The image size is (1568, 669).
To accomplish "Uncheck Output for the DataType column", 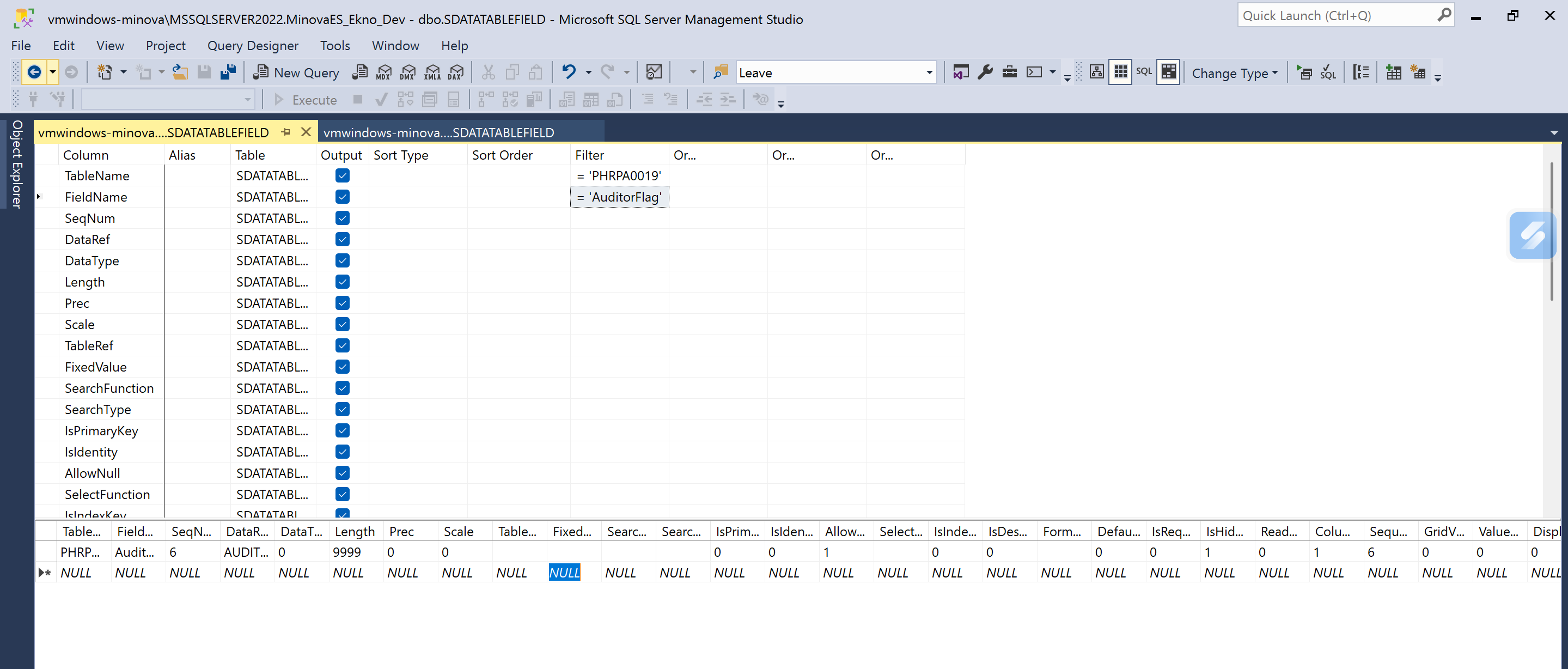I will pos(342,260).
